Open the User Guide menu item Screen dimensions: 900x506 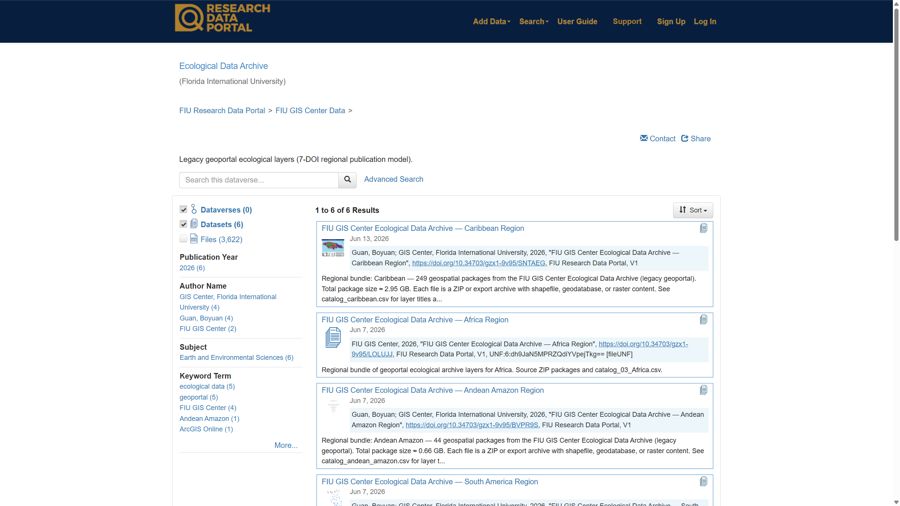[577, 21]
